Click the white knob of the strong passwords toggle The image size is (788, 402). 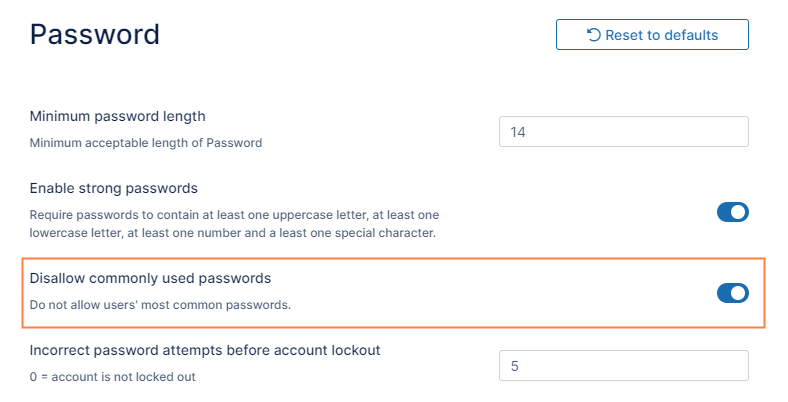tap(739, 212)
